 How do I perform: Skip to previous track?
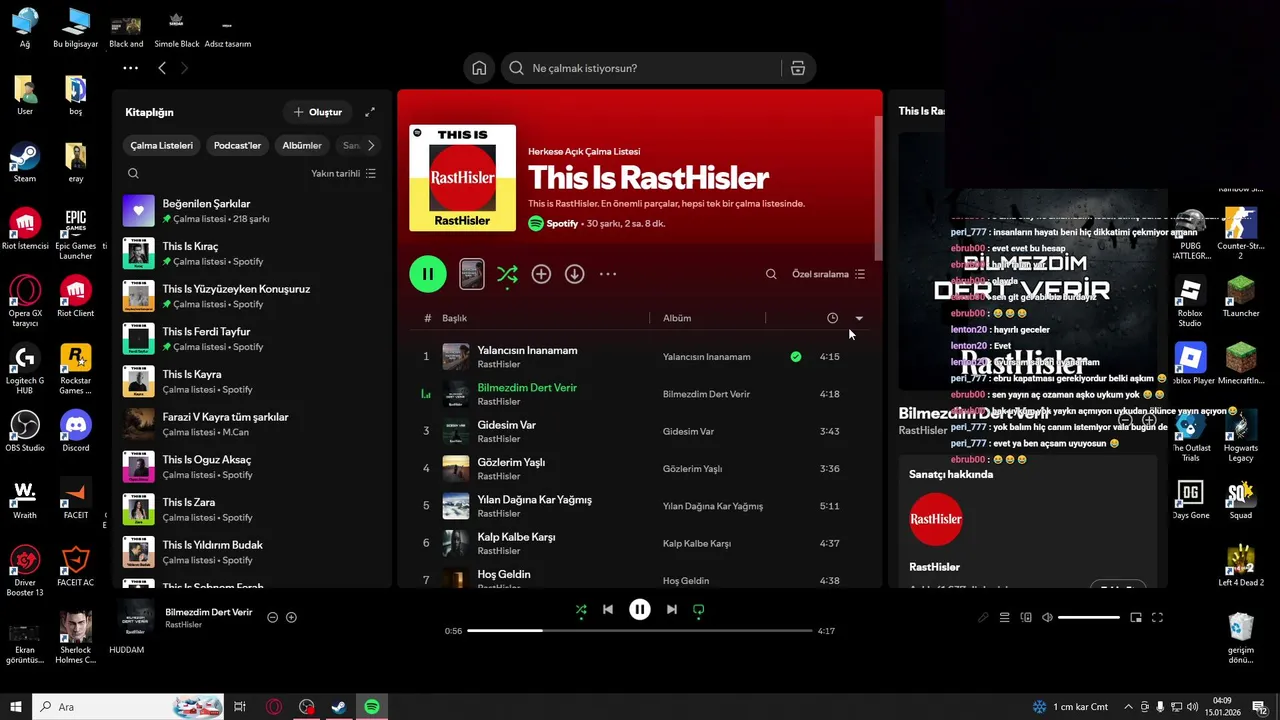(x=608, y=609)
